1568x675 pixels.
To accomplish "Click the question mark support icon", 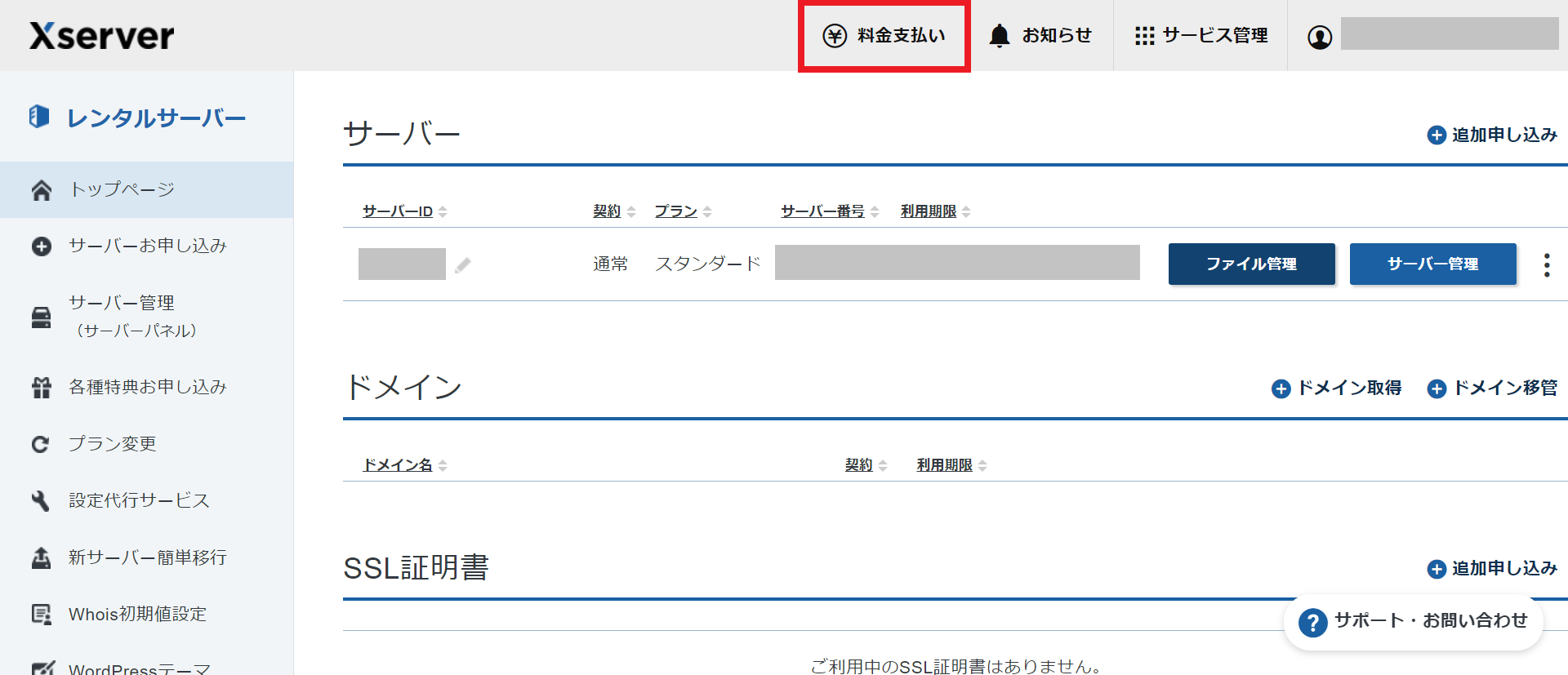I will click(x=1312, y=623).
